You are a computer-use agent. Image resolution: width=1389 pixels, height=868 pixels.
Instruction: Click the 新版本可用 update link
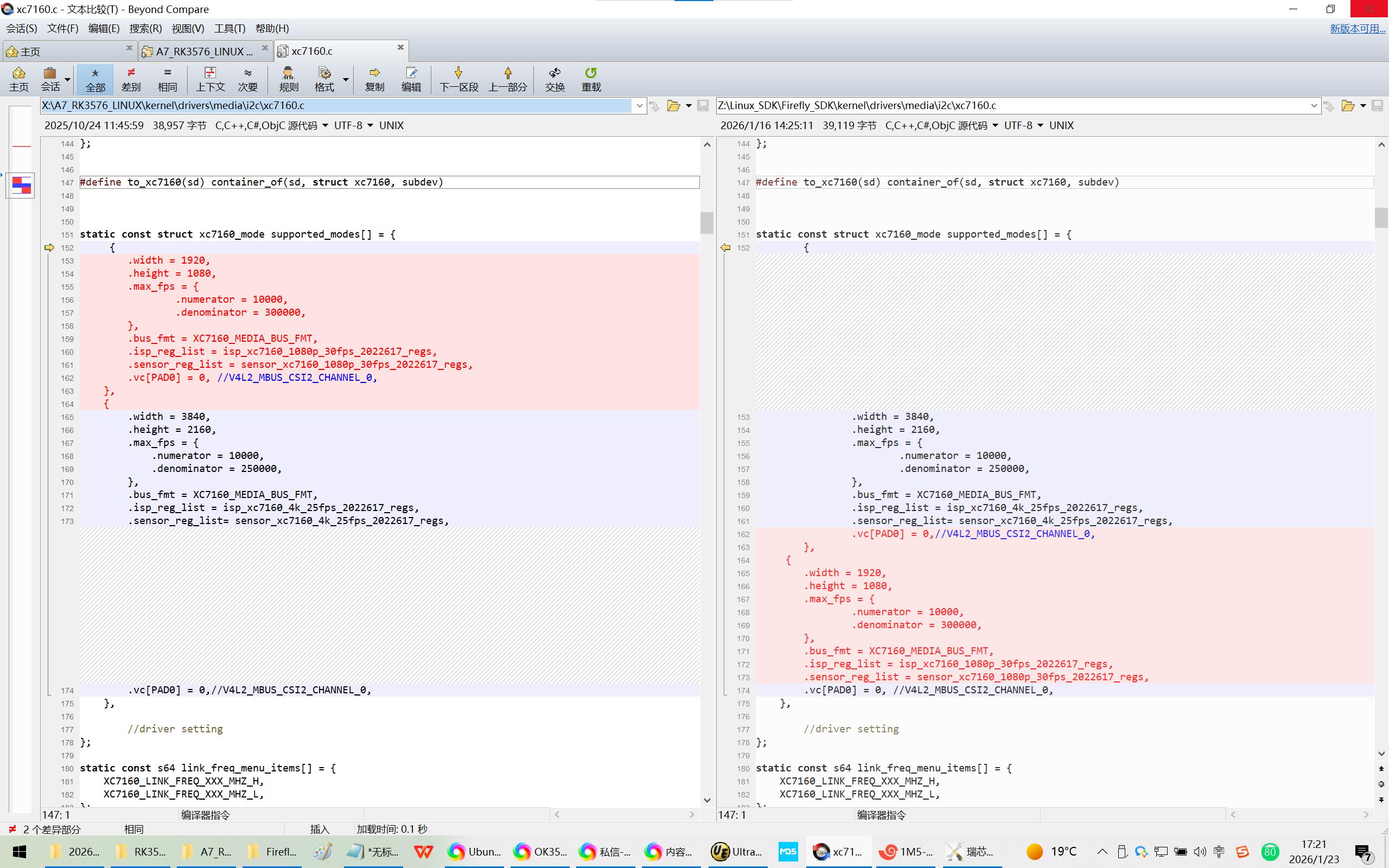[1357, 28]
